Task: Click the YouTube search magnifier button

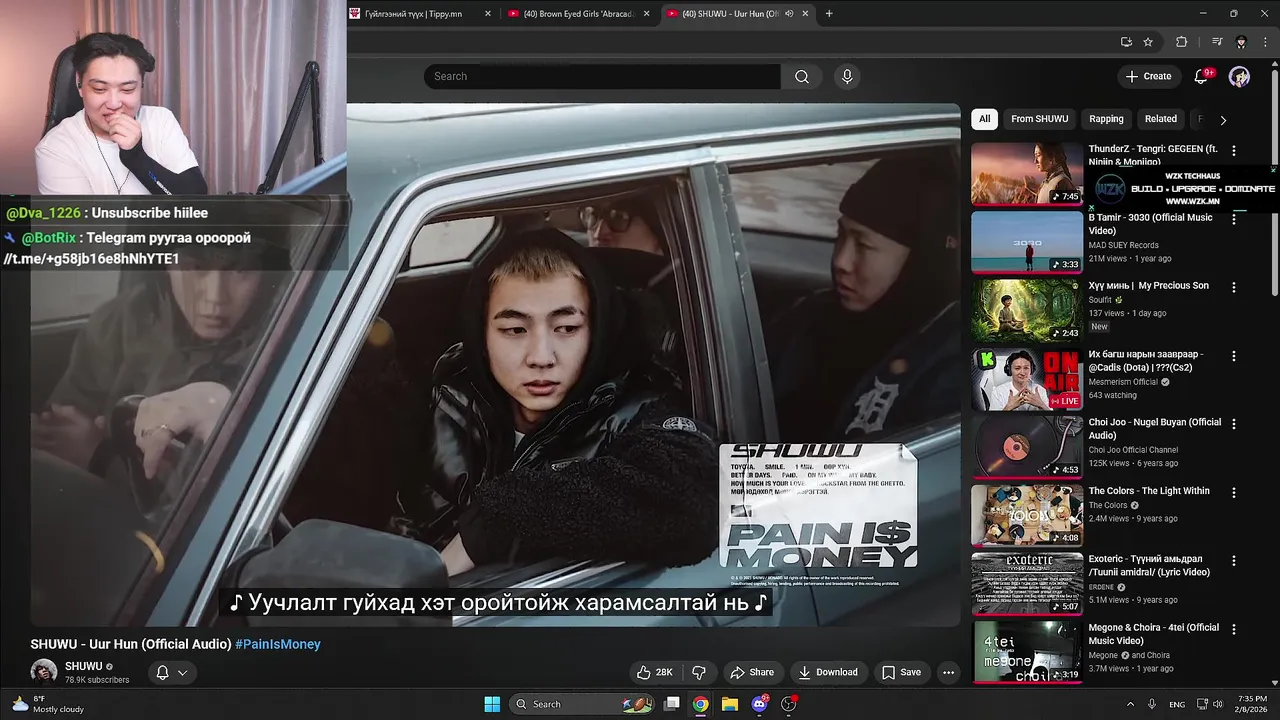Action: (x=802, y=77)
